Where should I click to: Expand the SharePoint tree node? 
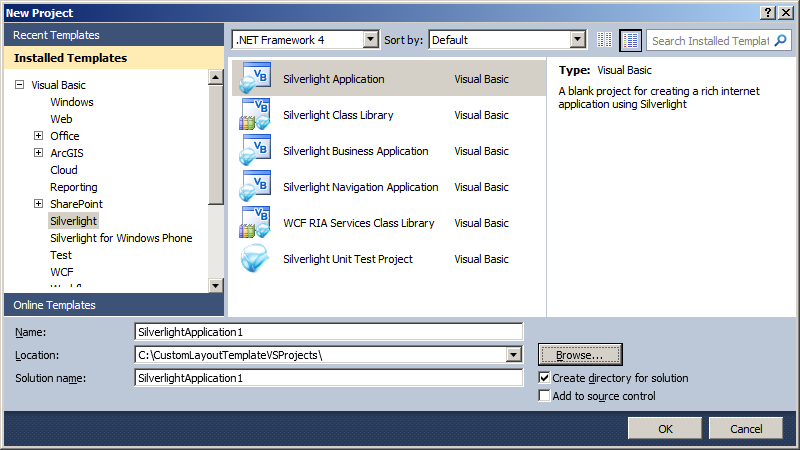click(38, 204)
